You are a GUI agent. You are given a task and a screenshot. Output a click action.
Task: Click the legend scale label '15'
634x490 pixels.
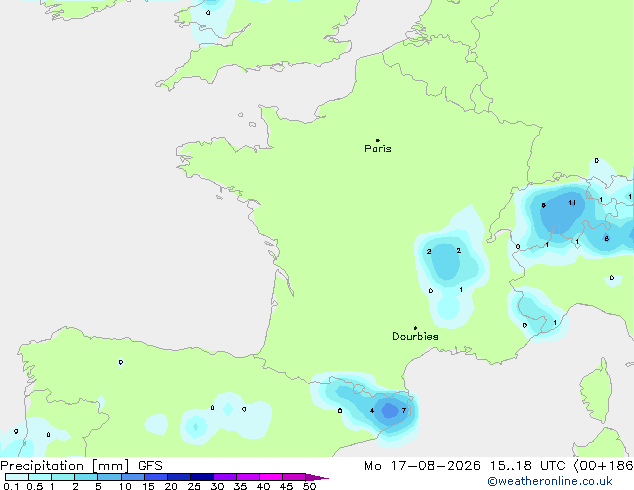[x=148, y=486]
